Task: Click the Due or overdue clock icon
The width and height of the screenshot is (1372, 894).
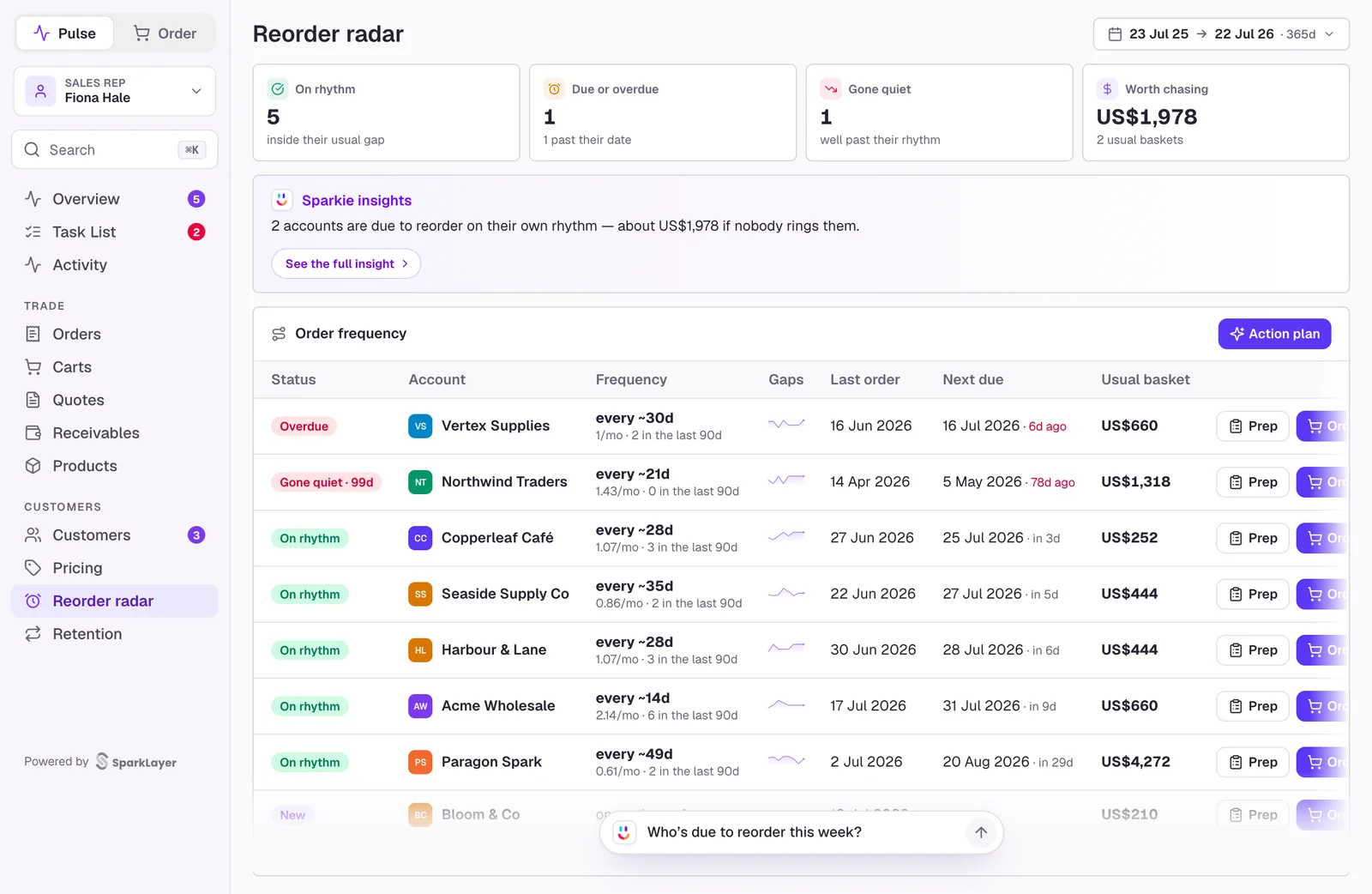Action: pos(554,89)
